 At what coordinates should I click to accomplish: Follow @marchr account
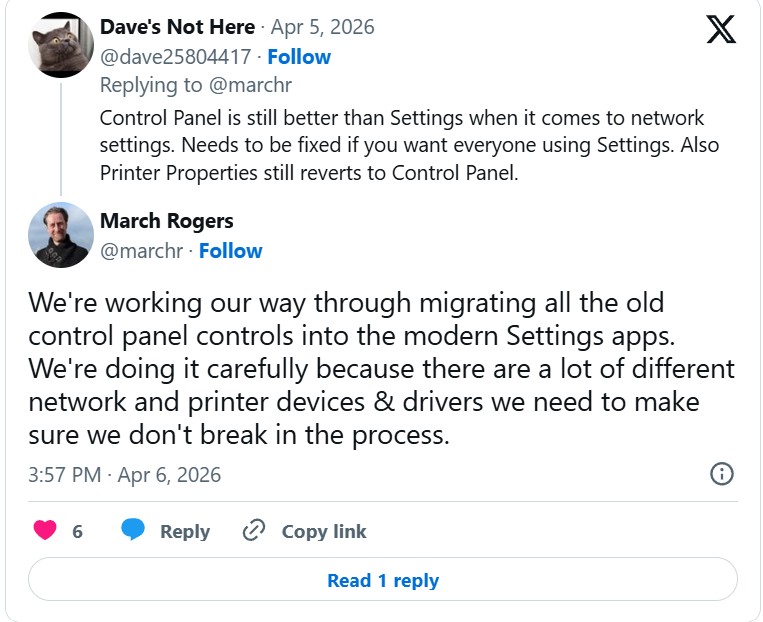click(230, 250)
